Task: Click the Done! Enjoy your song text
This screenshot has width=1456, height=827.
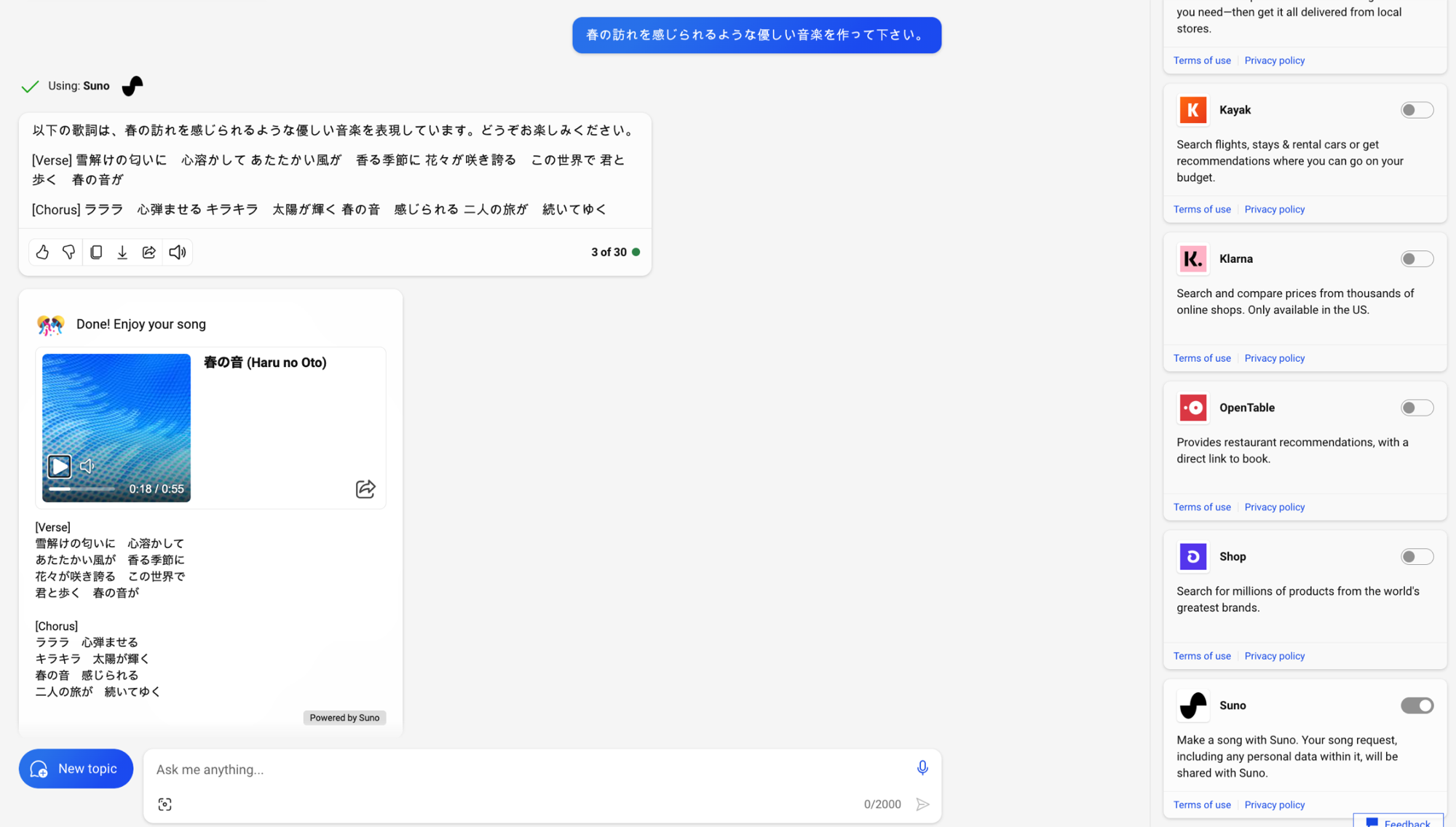Action: [x=141, y=325]
